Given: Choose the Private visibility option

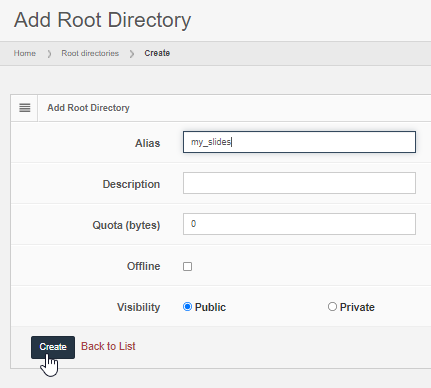Looking at the screenshot, I should pyautogui.click(x=332, y=307).
